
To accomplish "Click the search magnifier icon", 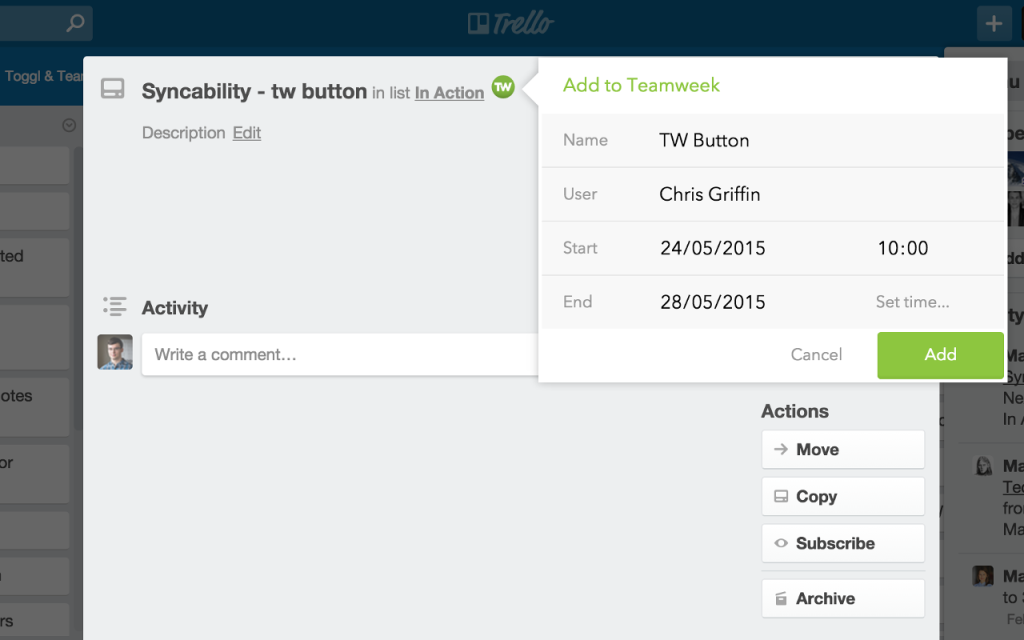I will pos(75,23).
